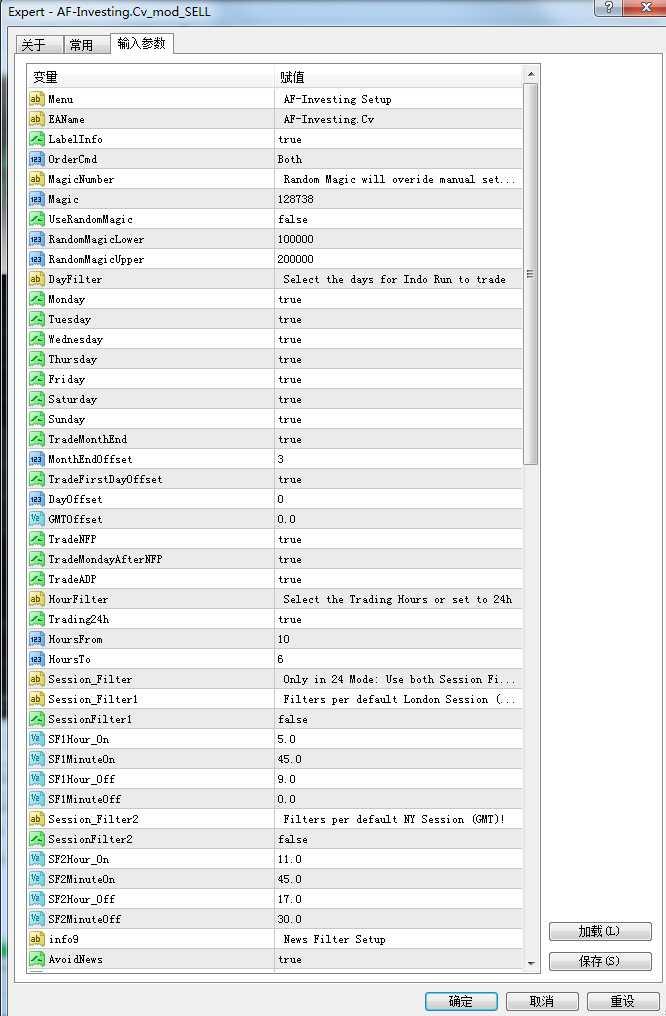Click the Magic value 128738
This screenshot has width=666, height=1016.
399,199
